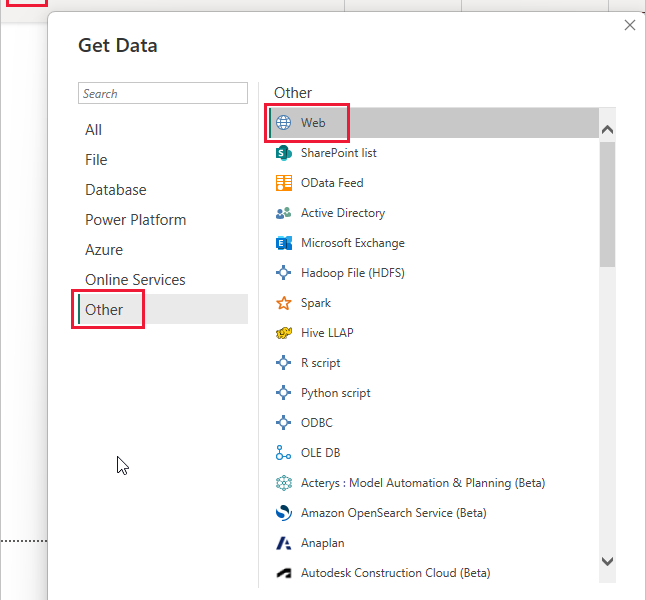Click the Spark star icon
Viewport: 646px width, 600px height.
pos(283,303)
